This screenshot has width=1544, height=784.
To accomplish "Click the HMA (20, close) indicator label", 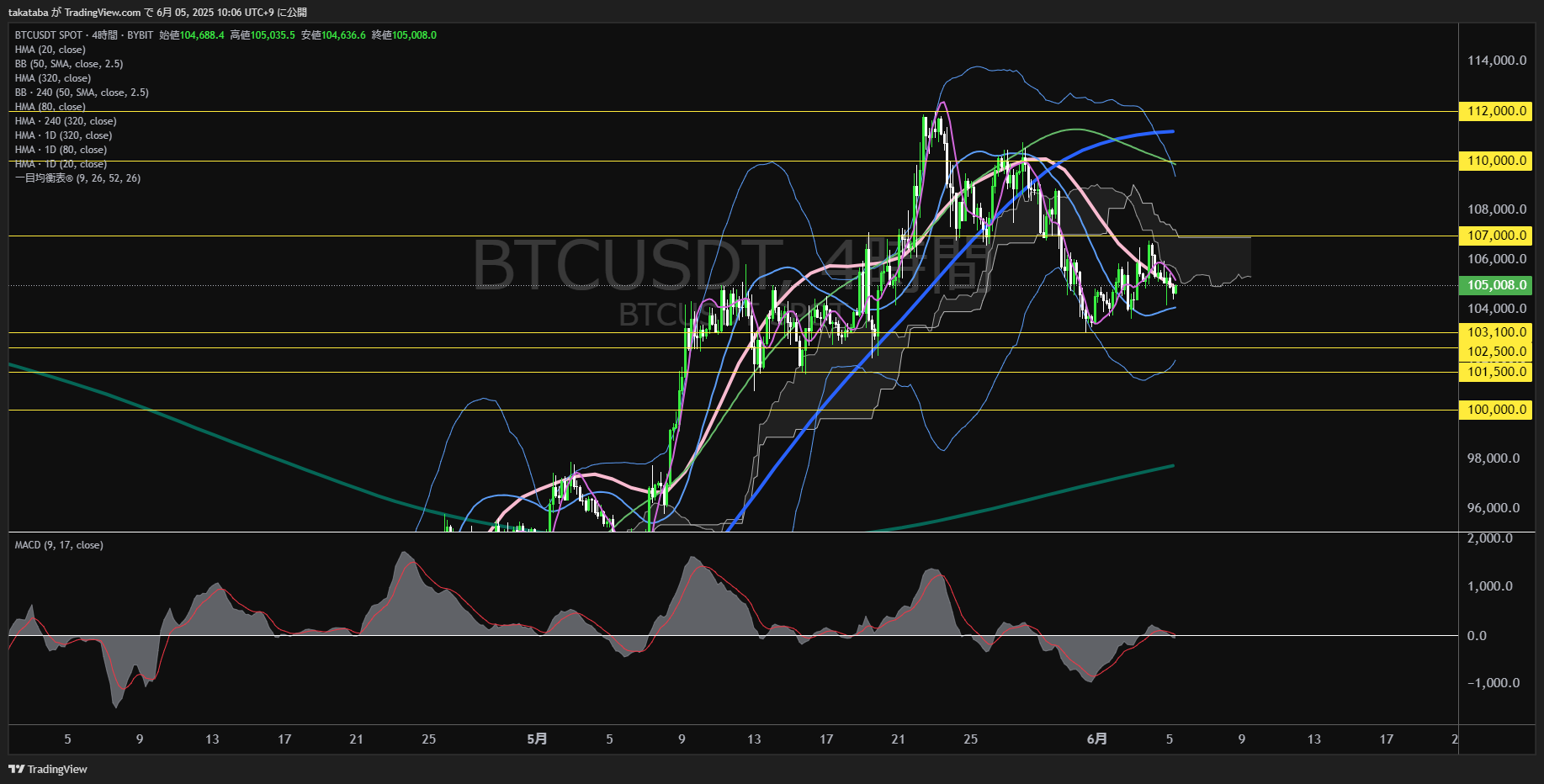I will pyautogui.click(x=50, y=50).
